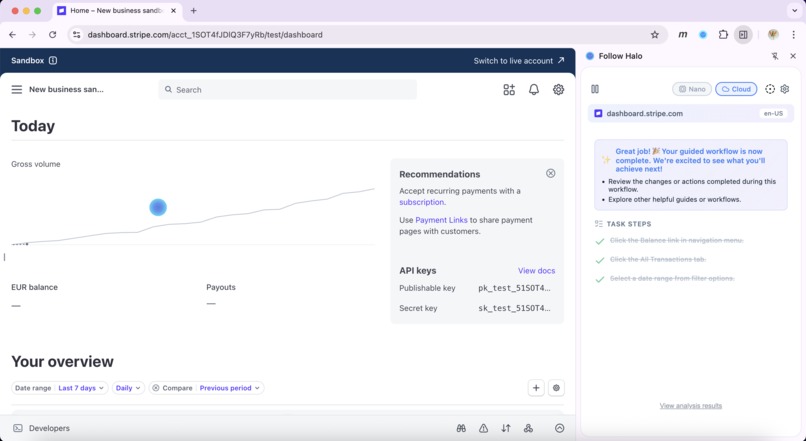The width and height of the screenshot is (806, 441).
Task: Remove Compare filter with x icon
Action: tap(156, 388)
